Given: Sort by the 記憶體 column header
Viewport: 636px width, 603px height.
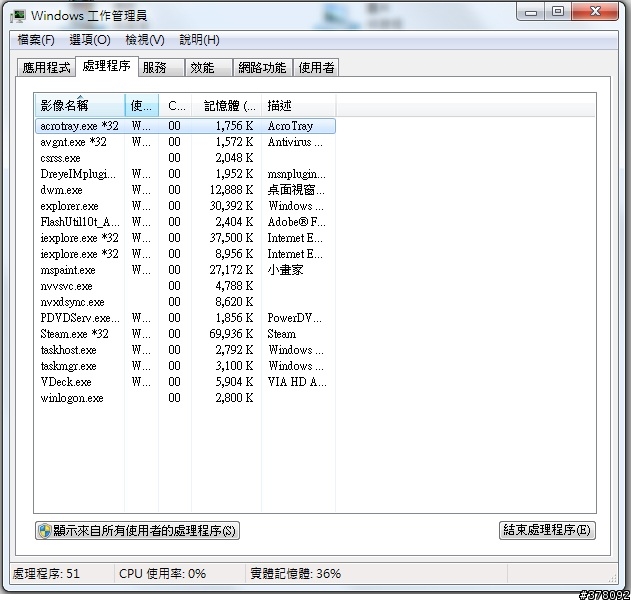Looking at the screenshot, I should (226, 105).
